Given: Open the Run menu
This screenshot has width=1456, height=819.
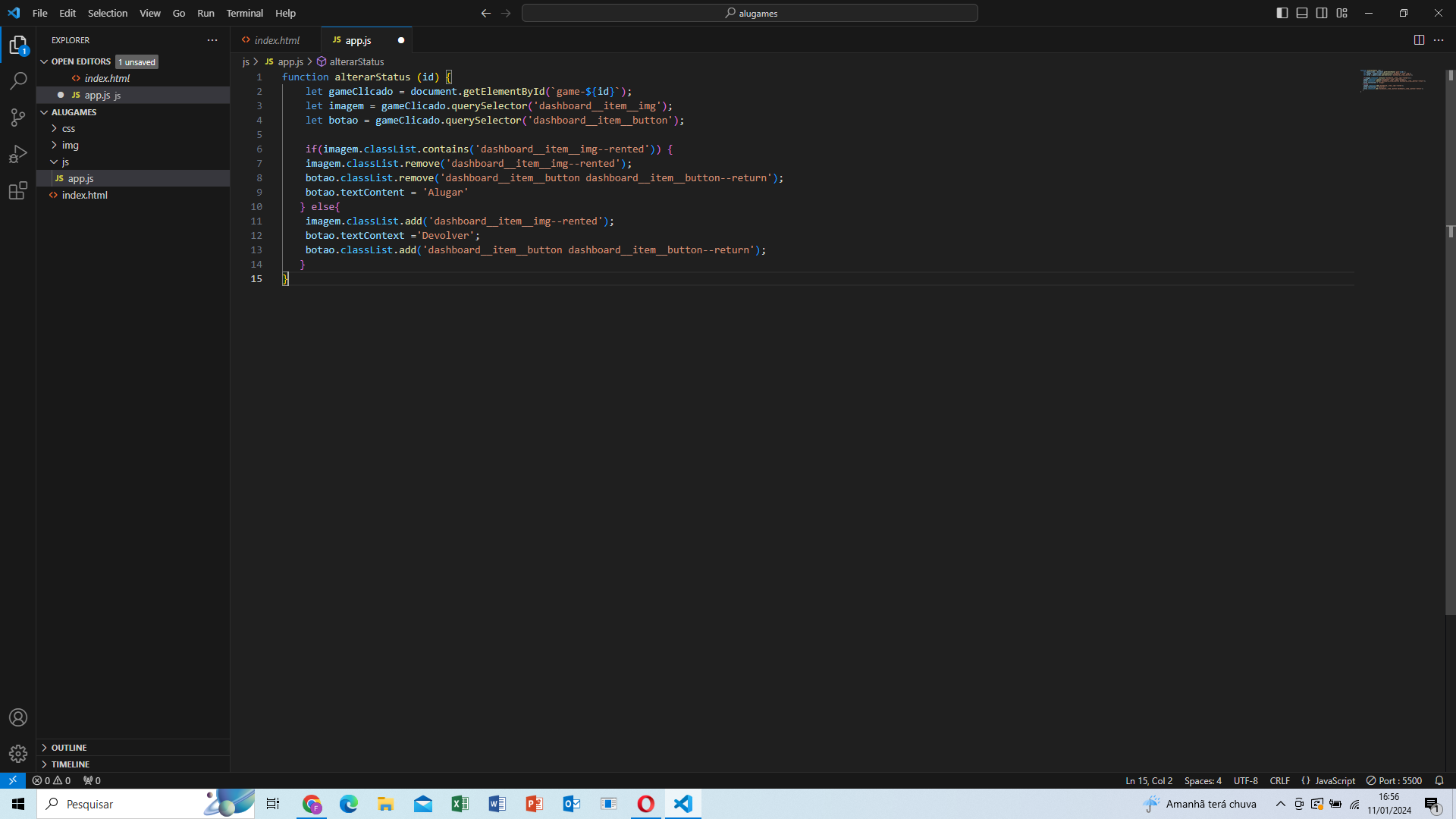Looking at the screenshot, I should point(206,13).
